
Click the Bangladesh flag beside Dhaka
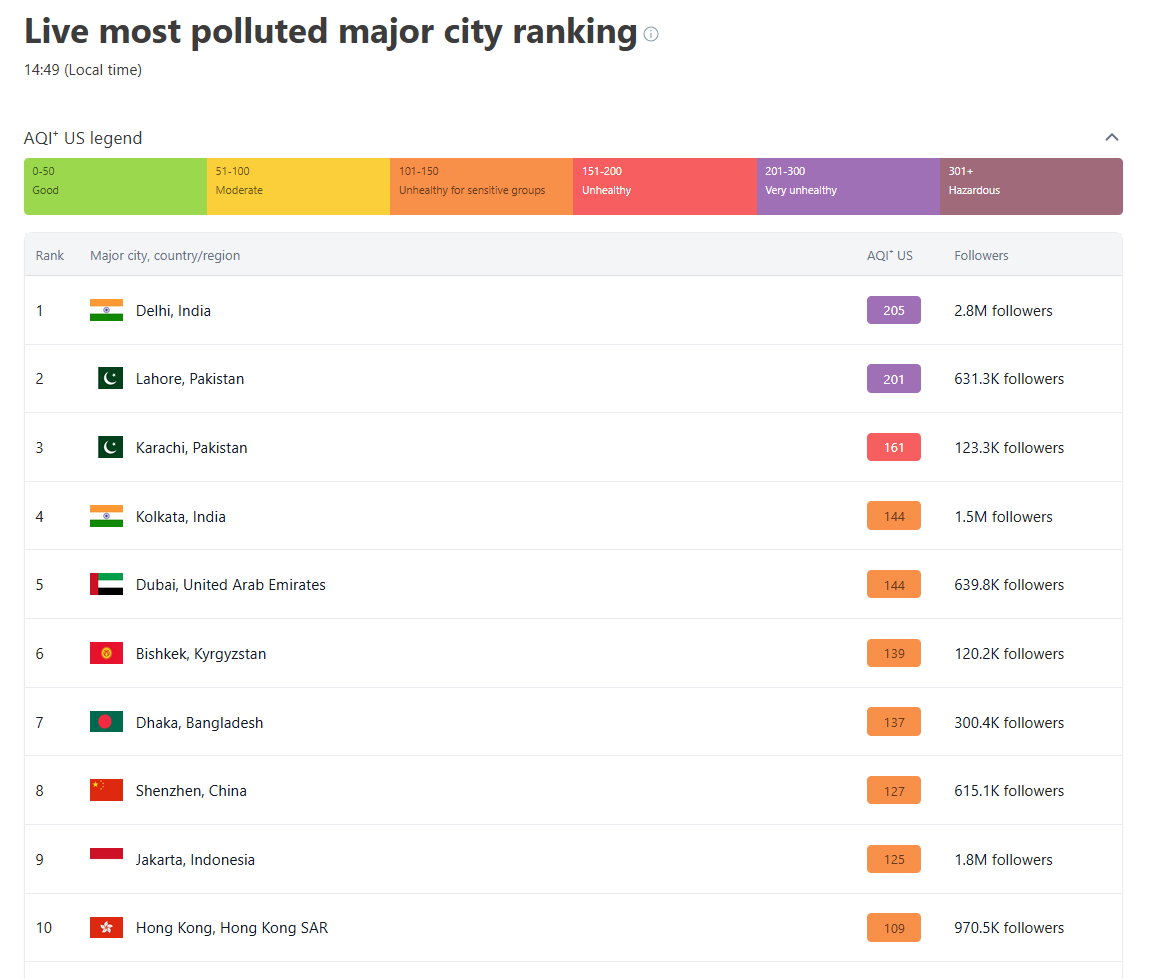[106, 722]
